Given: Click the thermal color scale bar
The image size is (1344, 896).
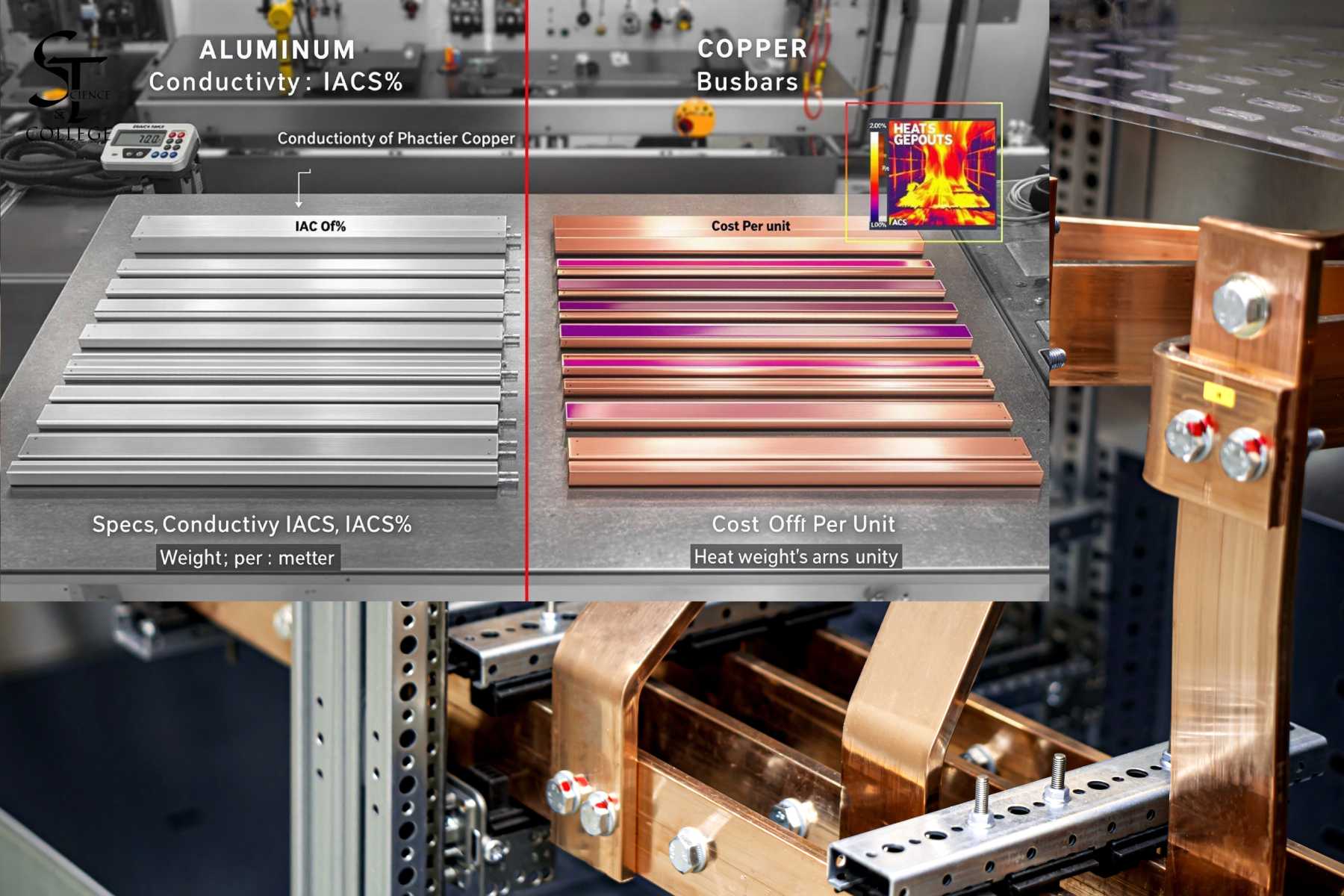Looking at the screenshot, I should coord(874,175).
